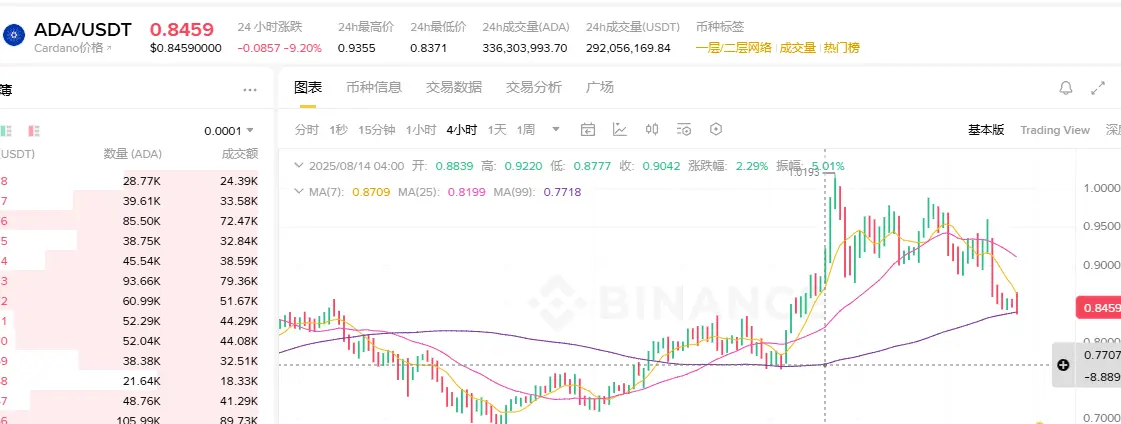
Task: Switch chart to Trading View mode
Action: tap(1055, 129)
